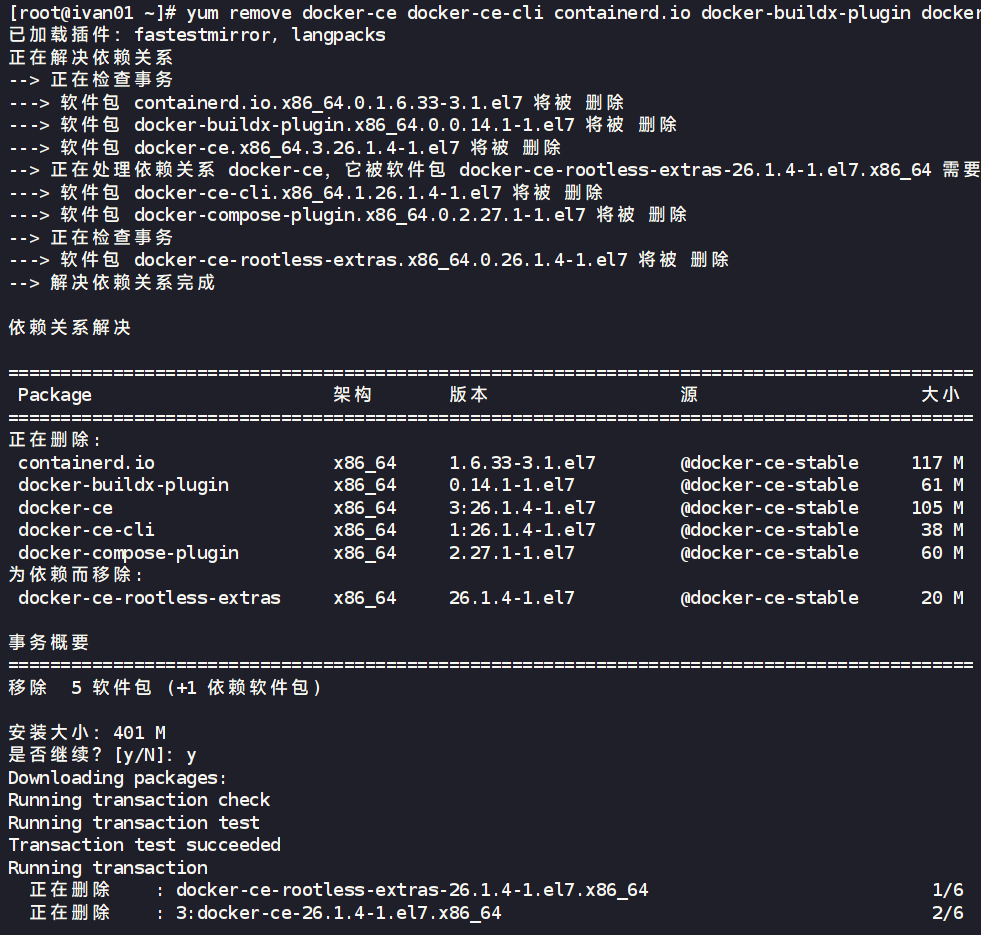This screenshot has width=981, height=935.
Task: Click the "1/6" progress counter
Action: 947,890
